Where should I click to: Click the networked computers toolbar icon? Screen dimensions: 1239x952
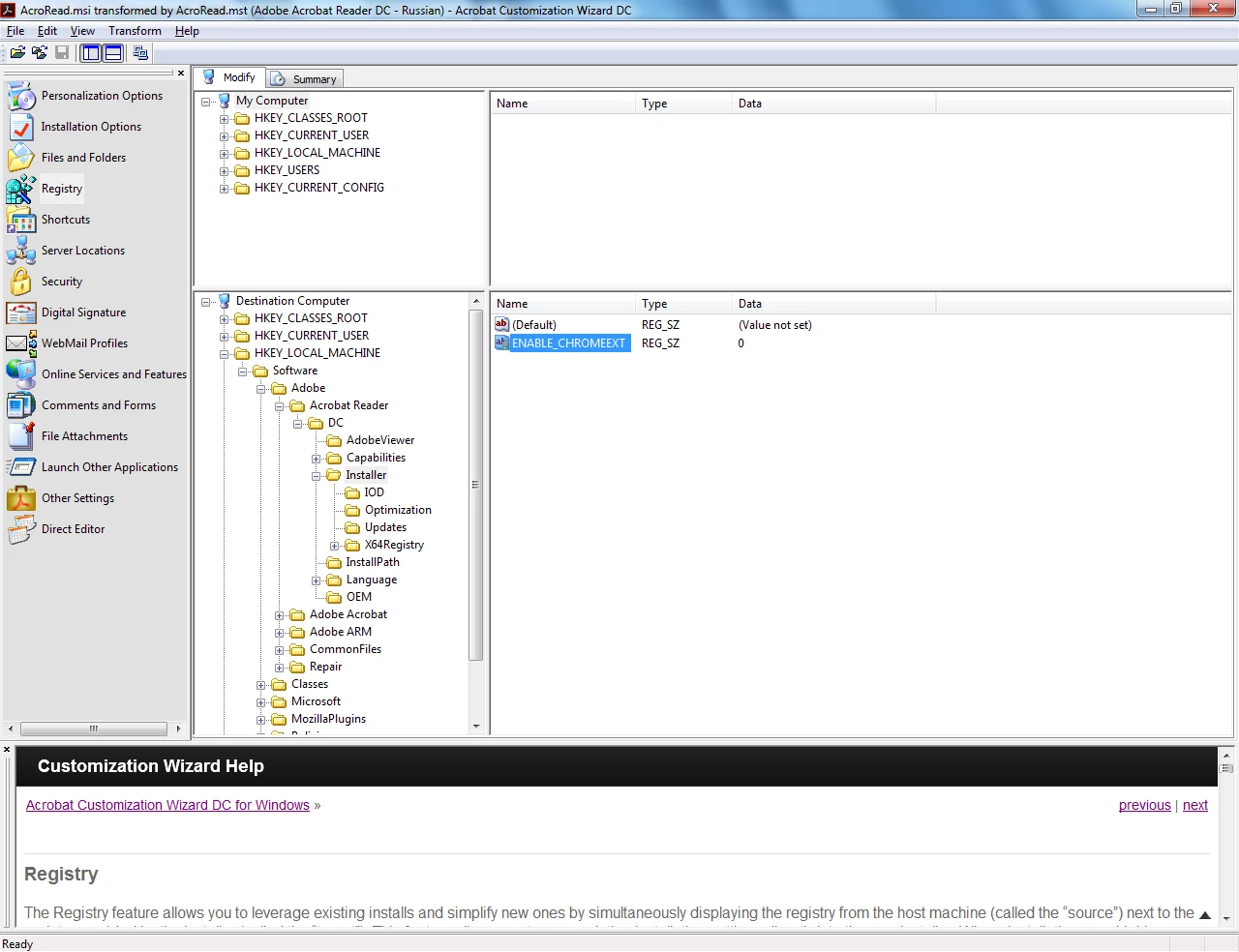140,52
